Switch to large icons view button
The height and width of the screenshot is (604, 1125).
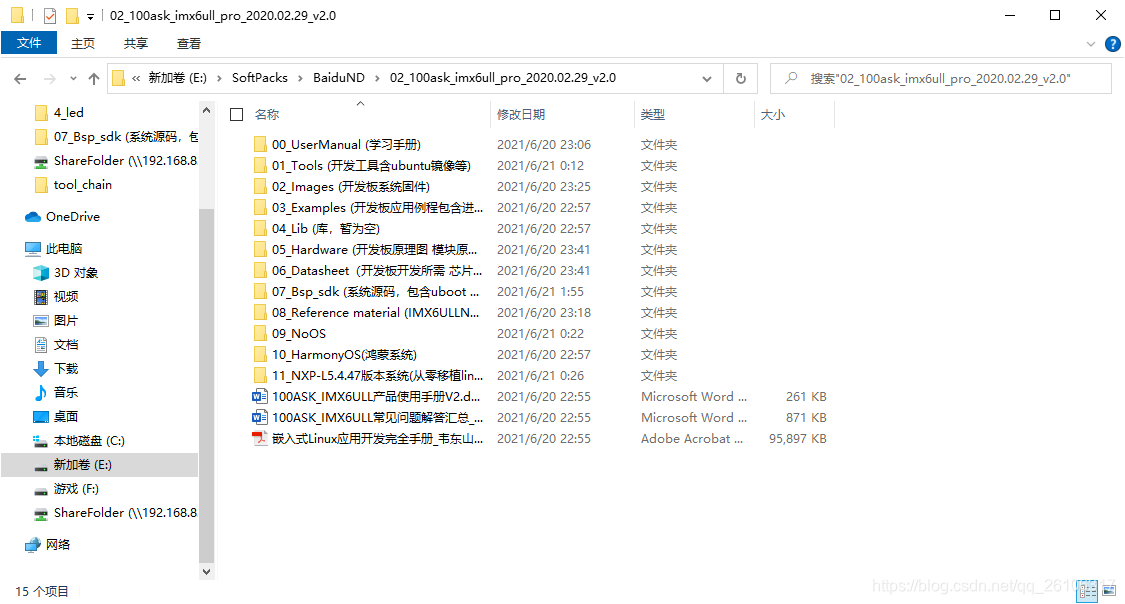(1109, 591)
